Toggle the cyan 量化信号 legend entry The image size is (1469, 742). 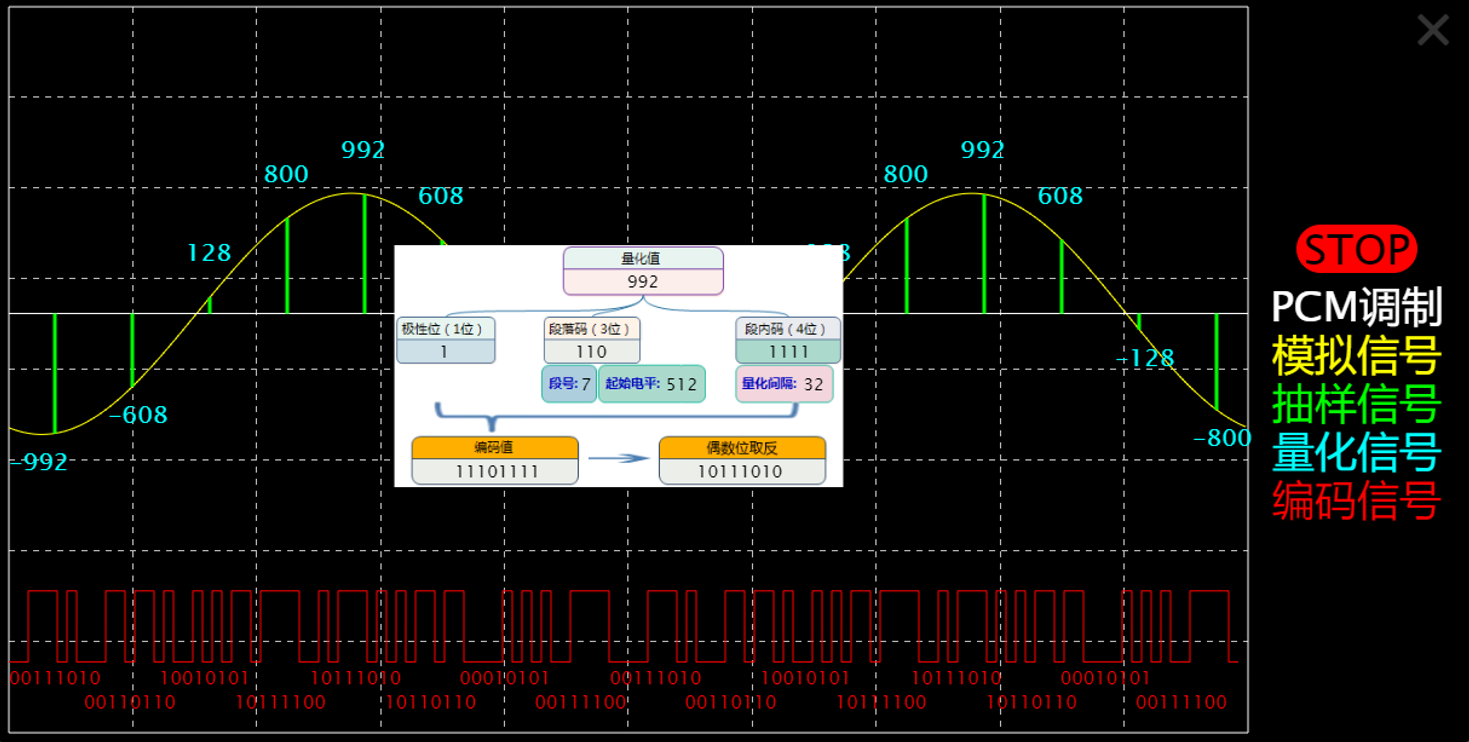(1356, 452)
